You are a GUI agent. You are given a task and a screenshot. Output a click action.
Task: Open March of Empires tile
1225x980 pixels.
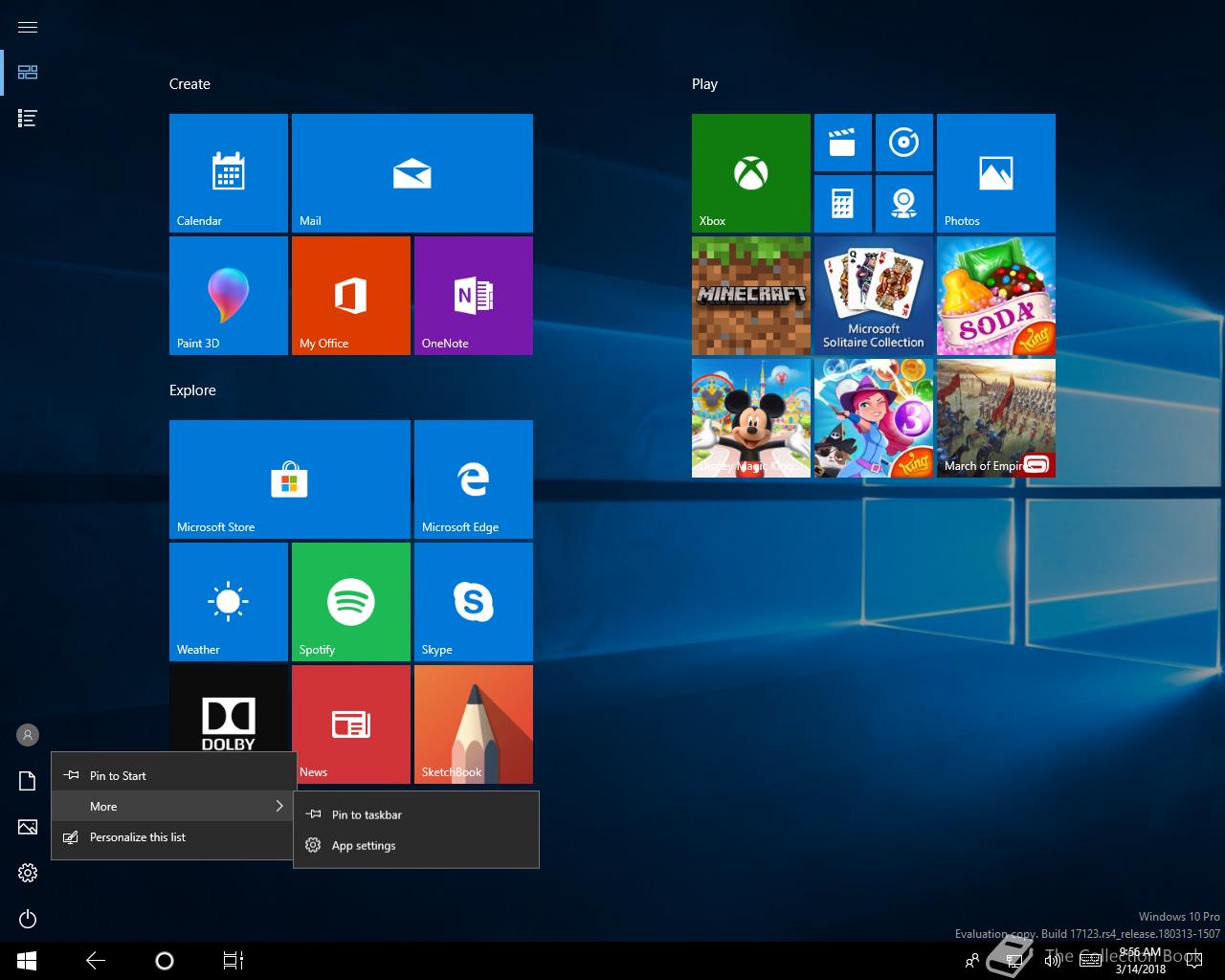pyautogui.click(x=996, y=418)
